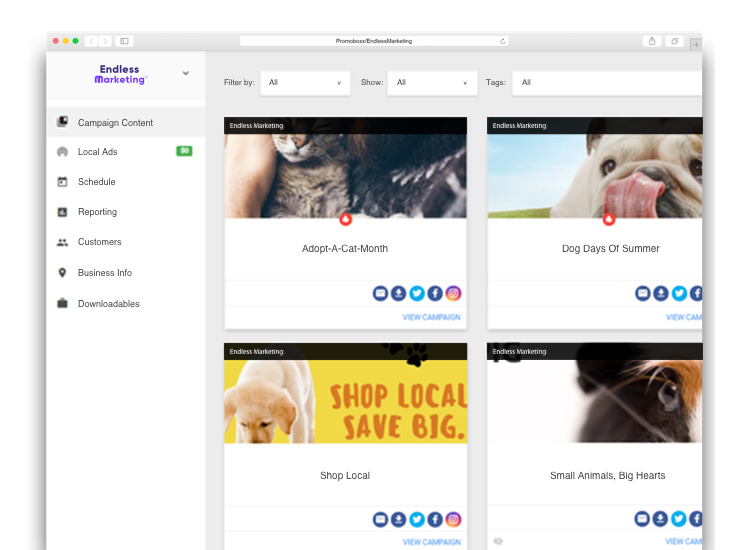Click the email icon on Dog Days Of Summer
740x550 pixels.
click(x=643, y=293)
